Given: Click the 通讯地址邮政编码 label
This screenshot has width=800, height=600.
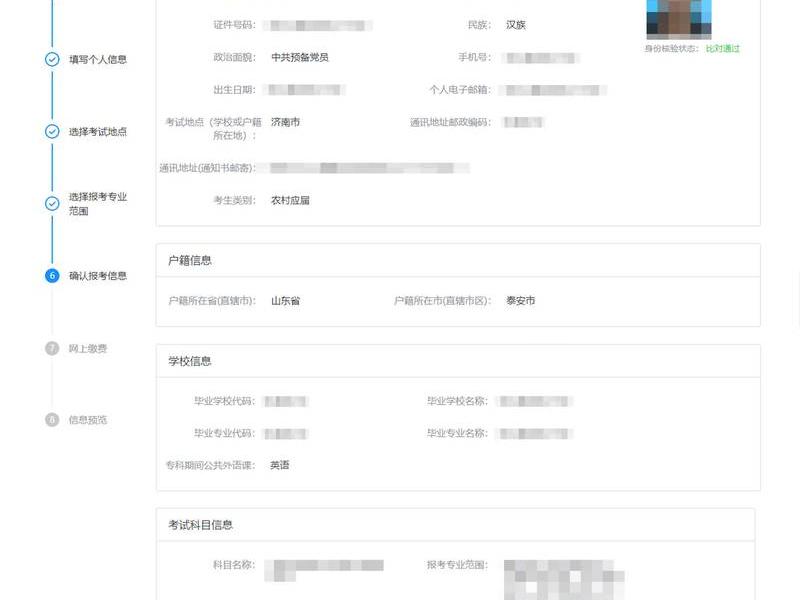Looking at the screenshot, I should tap(451, 122).
